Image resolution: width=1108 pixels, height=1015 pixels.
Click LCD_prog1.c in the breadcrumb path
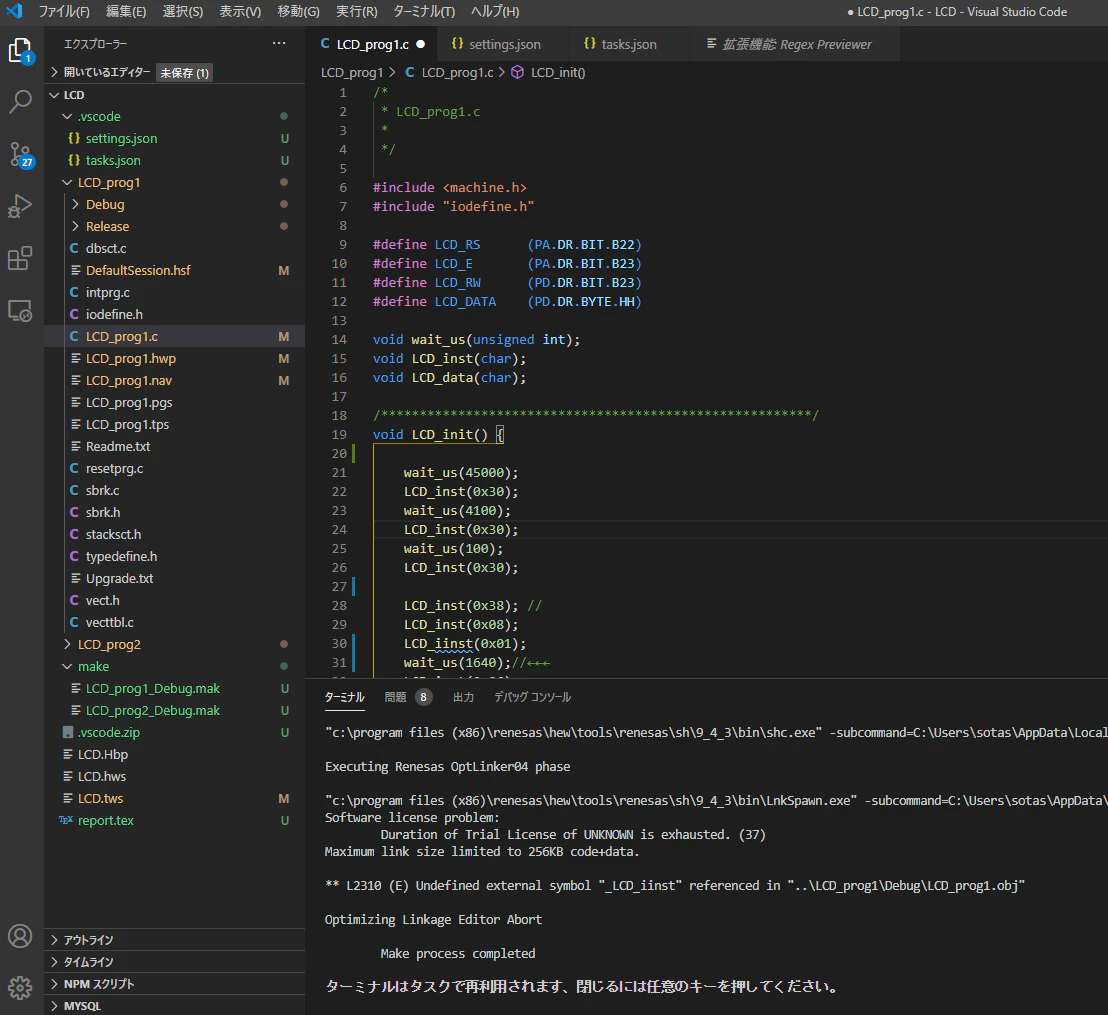click(x=457, y=72)
